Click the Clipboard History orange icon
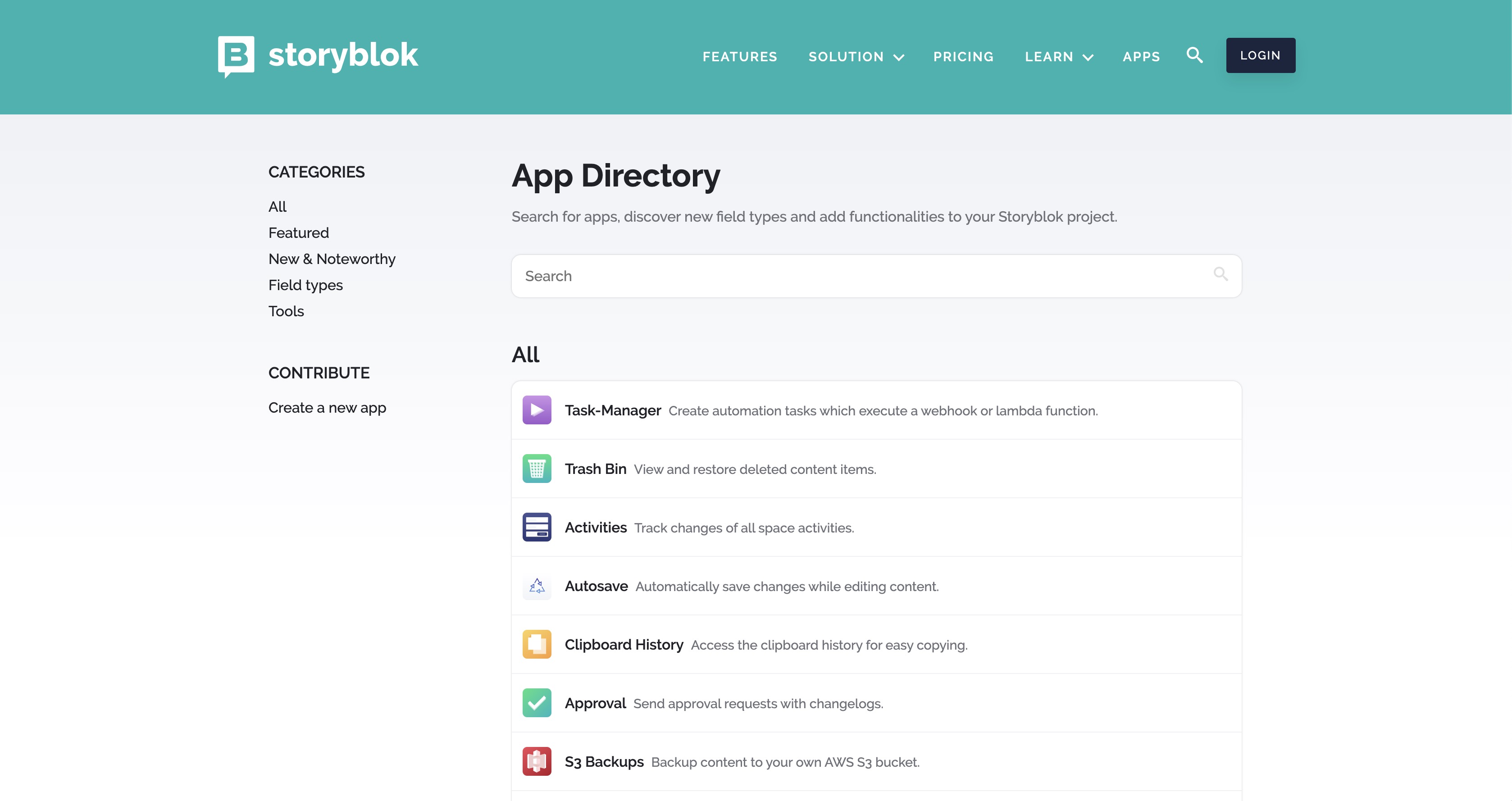Viewport: 1512px width, 801px height. pyautogui.click(x=537, y=644)
